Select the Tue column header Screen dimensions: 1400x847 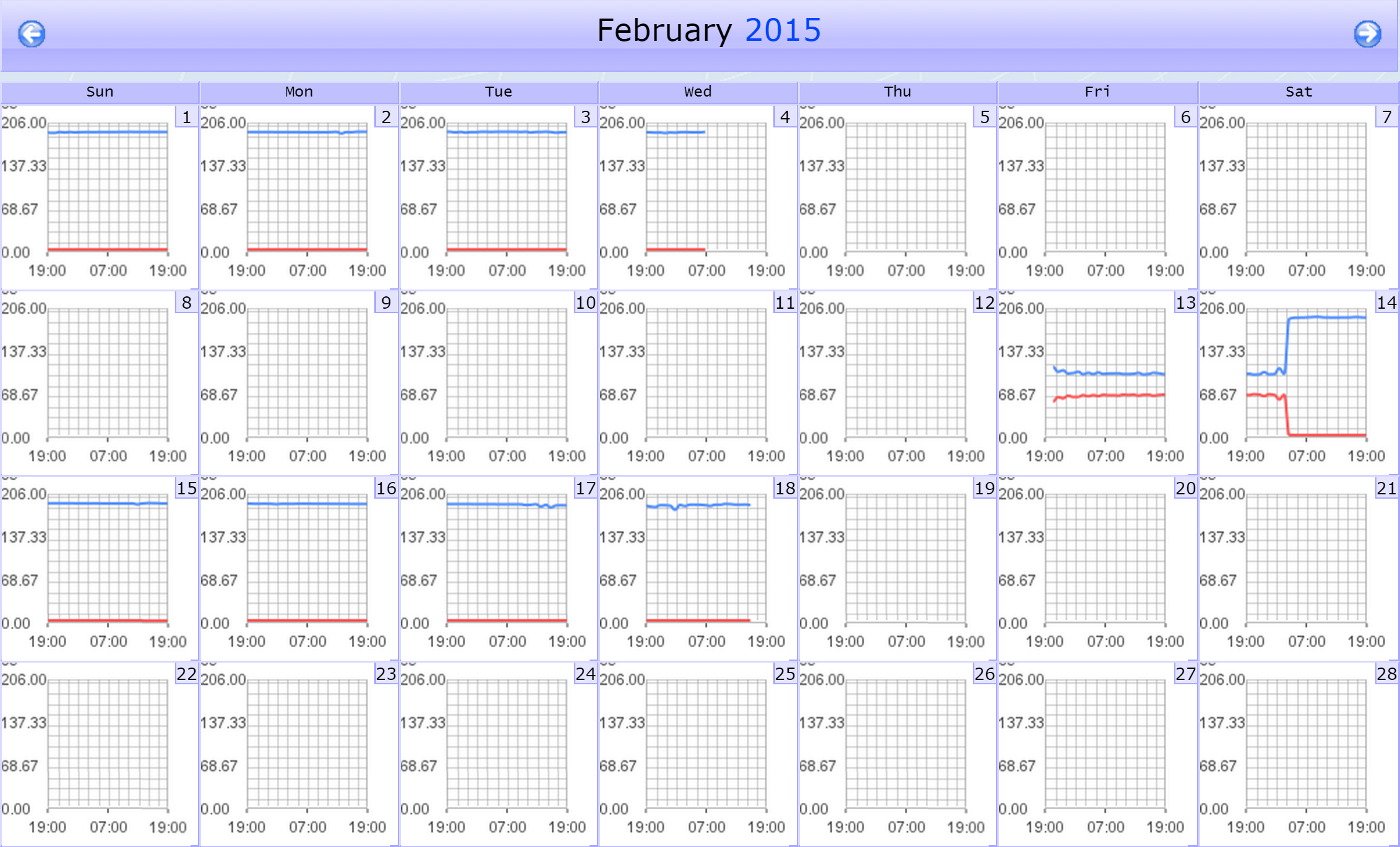[499, 92]
